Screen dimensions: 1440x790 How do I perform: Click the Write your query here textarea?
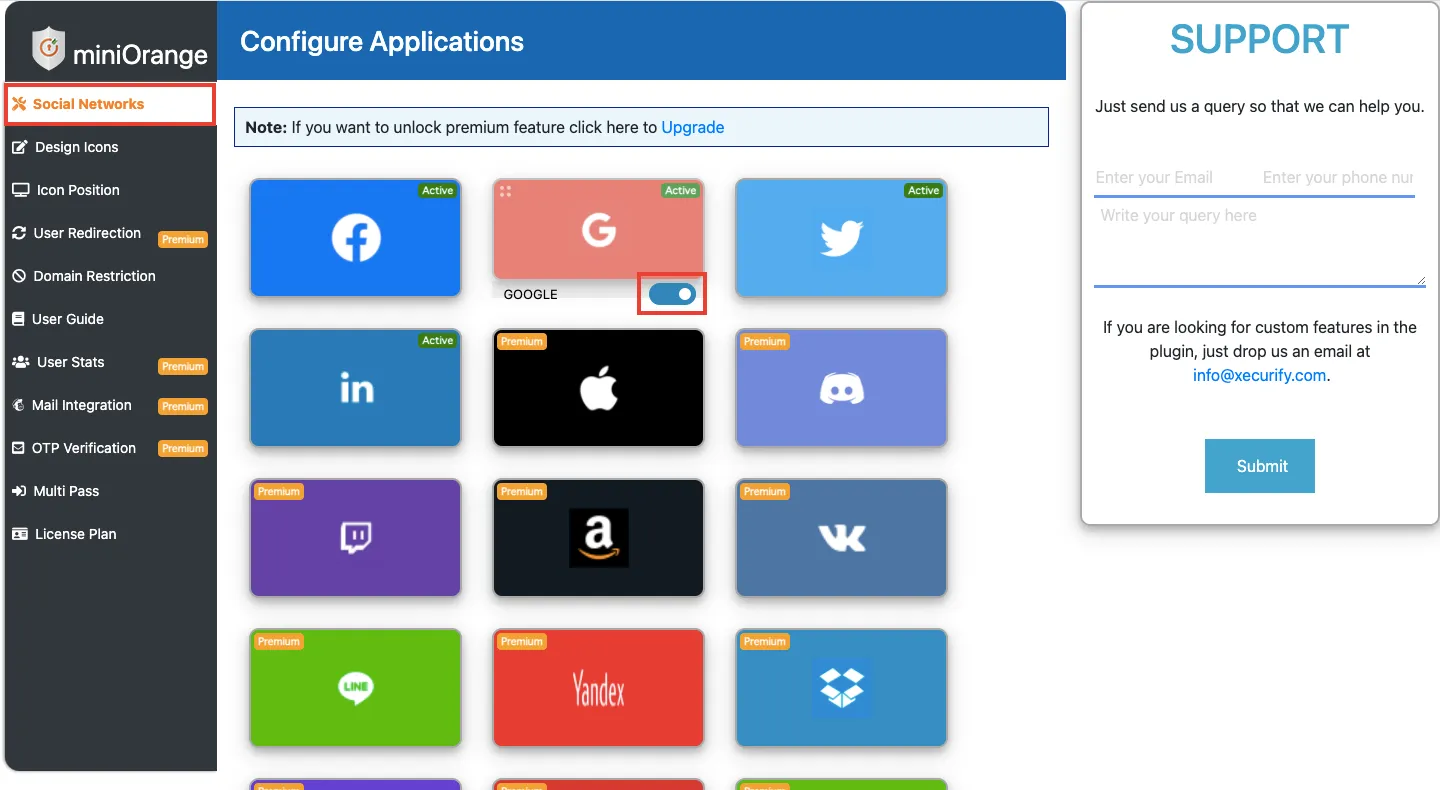coord(1260,244)
